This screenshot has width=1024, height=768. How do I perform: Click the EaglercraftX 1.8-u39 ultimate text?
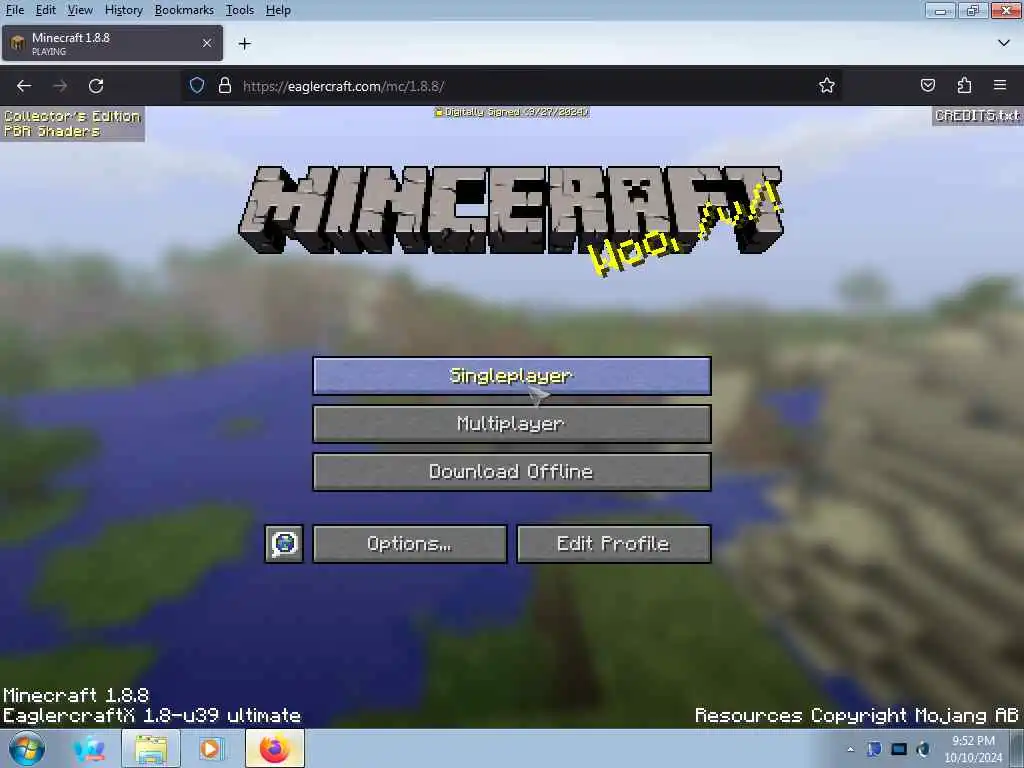152,716
